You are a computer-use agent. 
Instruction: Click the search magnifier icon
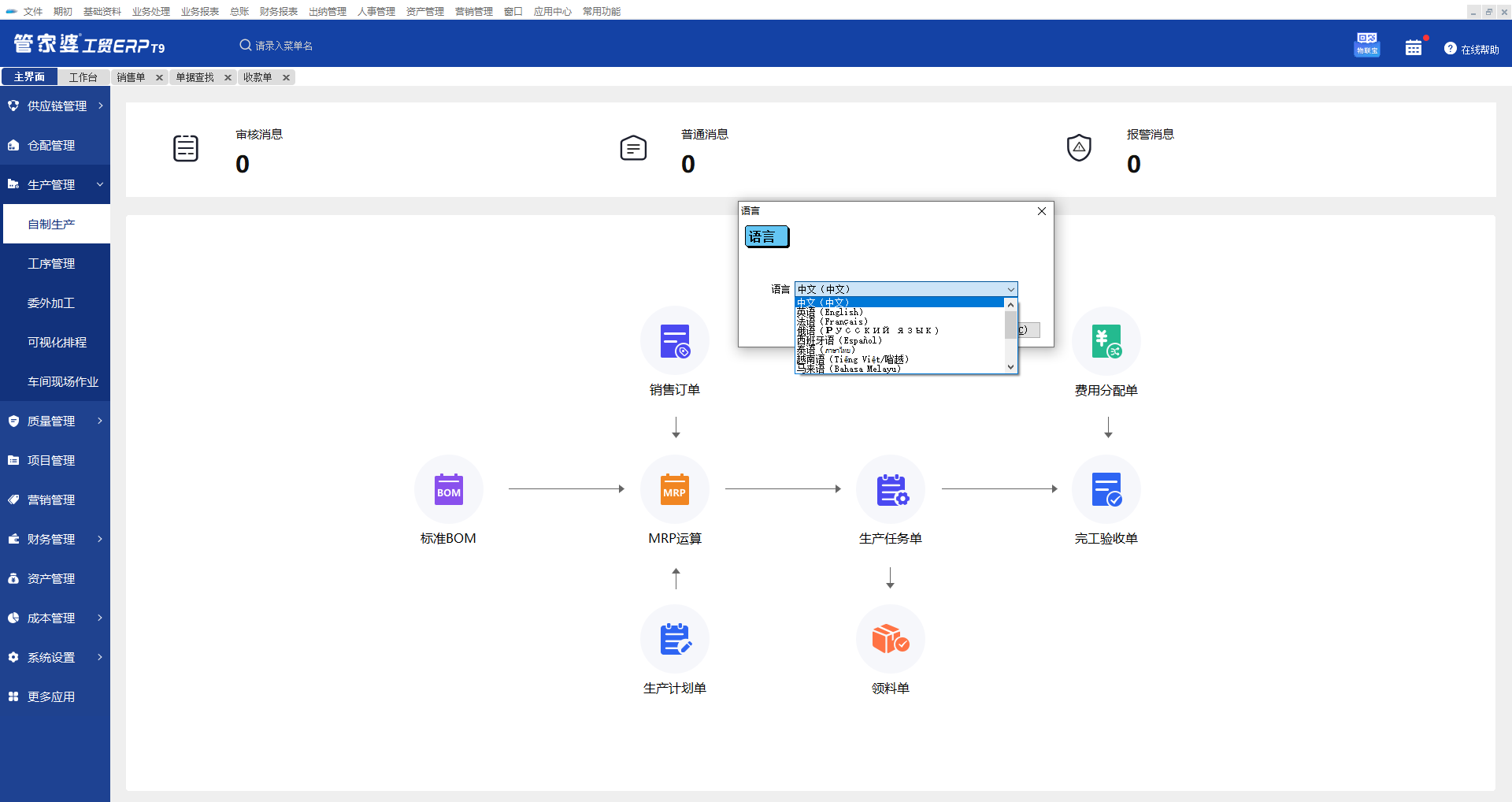tap(245, 45)
